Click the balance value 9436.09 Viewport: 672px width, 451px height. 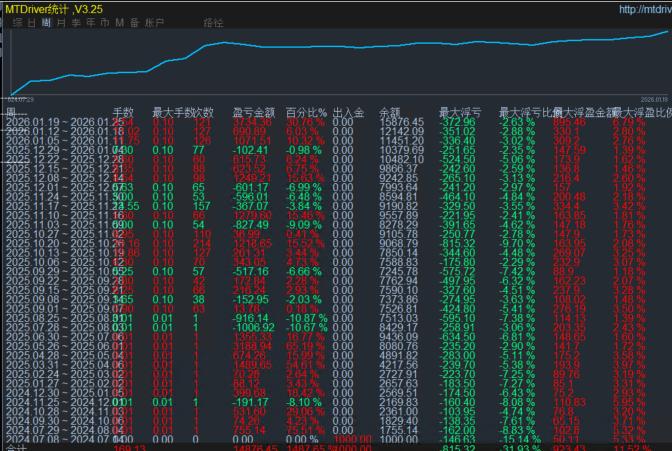tap(399, 337)
